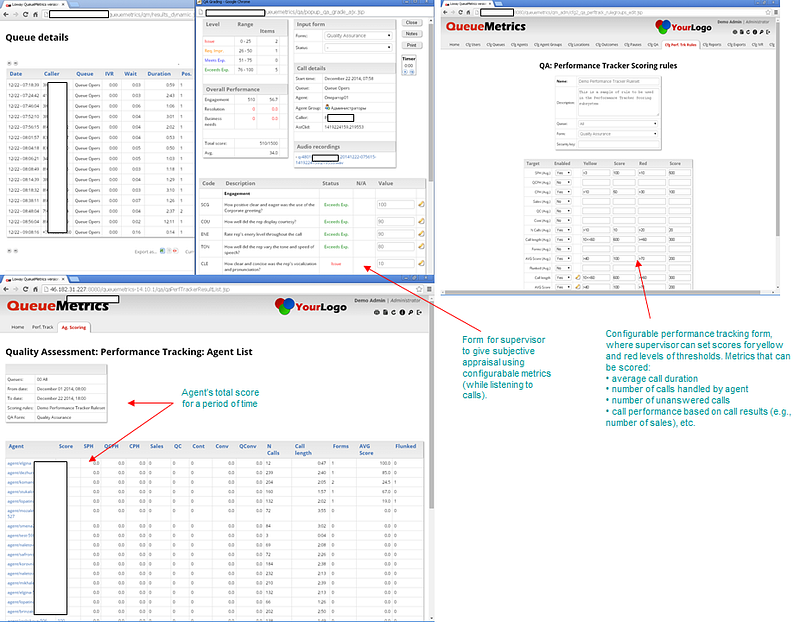Select the Ag. Scoring tab
800x622 pixels.
pos(74,328)
